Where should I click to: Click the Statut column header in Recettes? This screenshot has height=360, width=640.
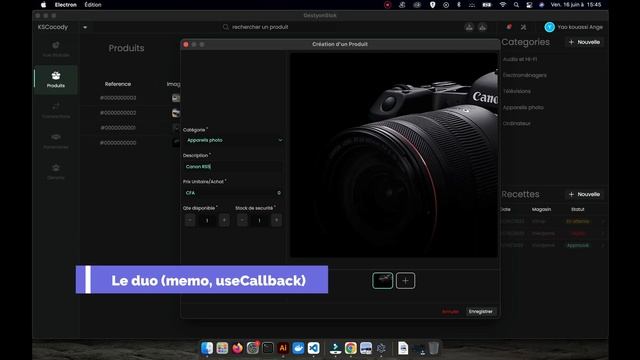click(578, 209)
